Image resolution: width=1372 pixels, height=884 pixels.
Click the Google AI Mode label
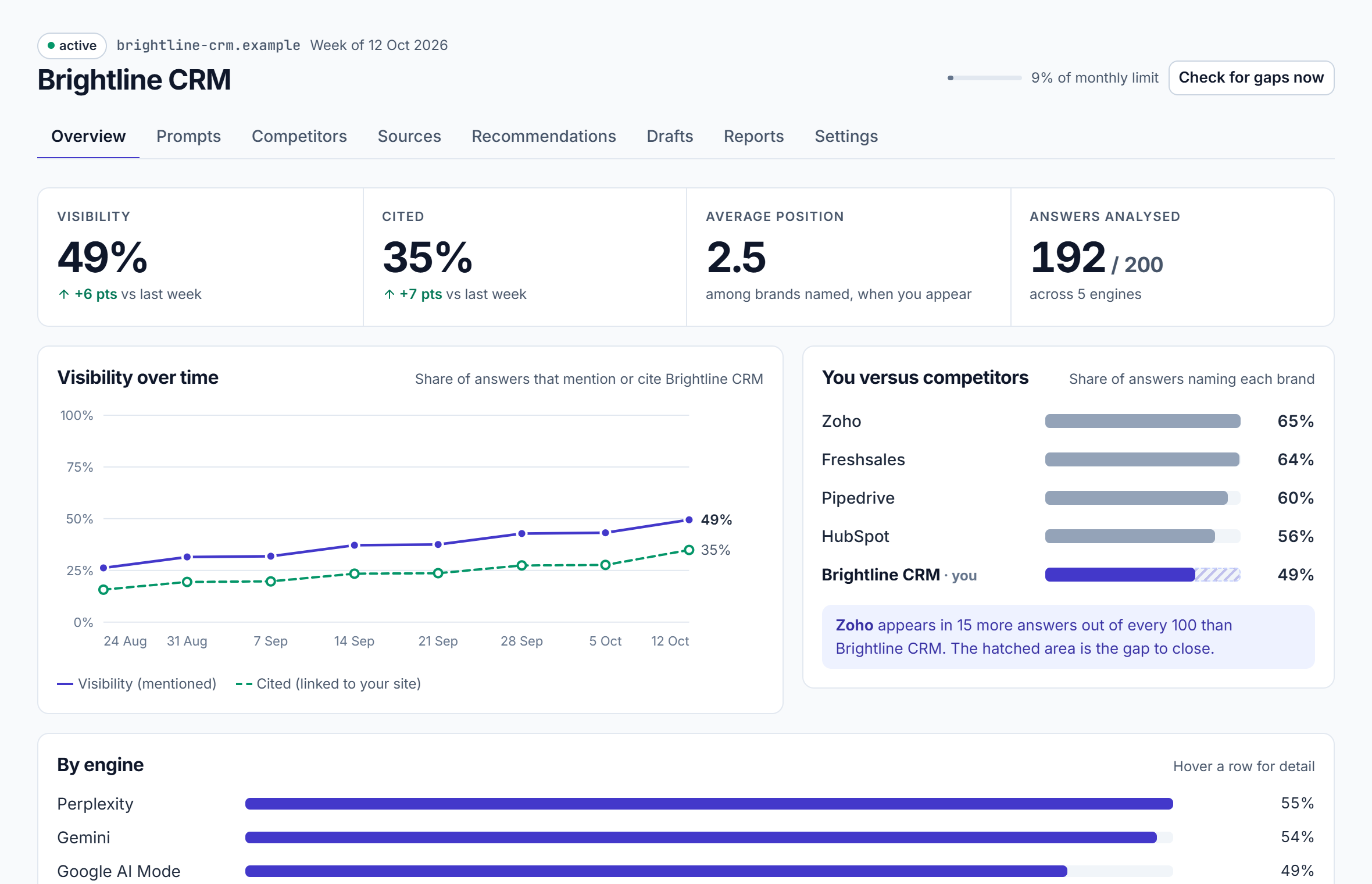click(x=119, y=871)
